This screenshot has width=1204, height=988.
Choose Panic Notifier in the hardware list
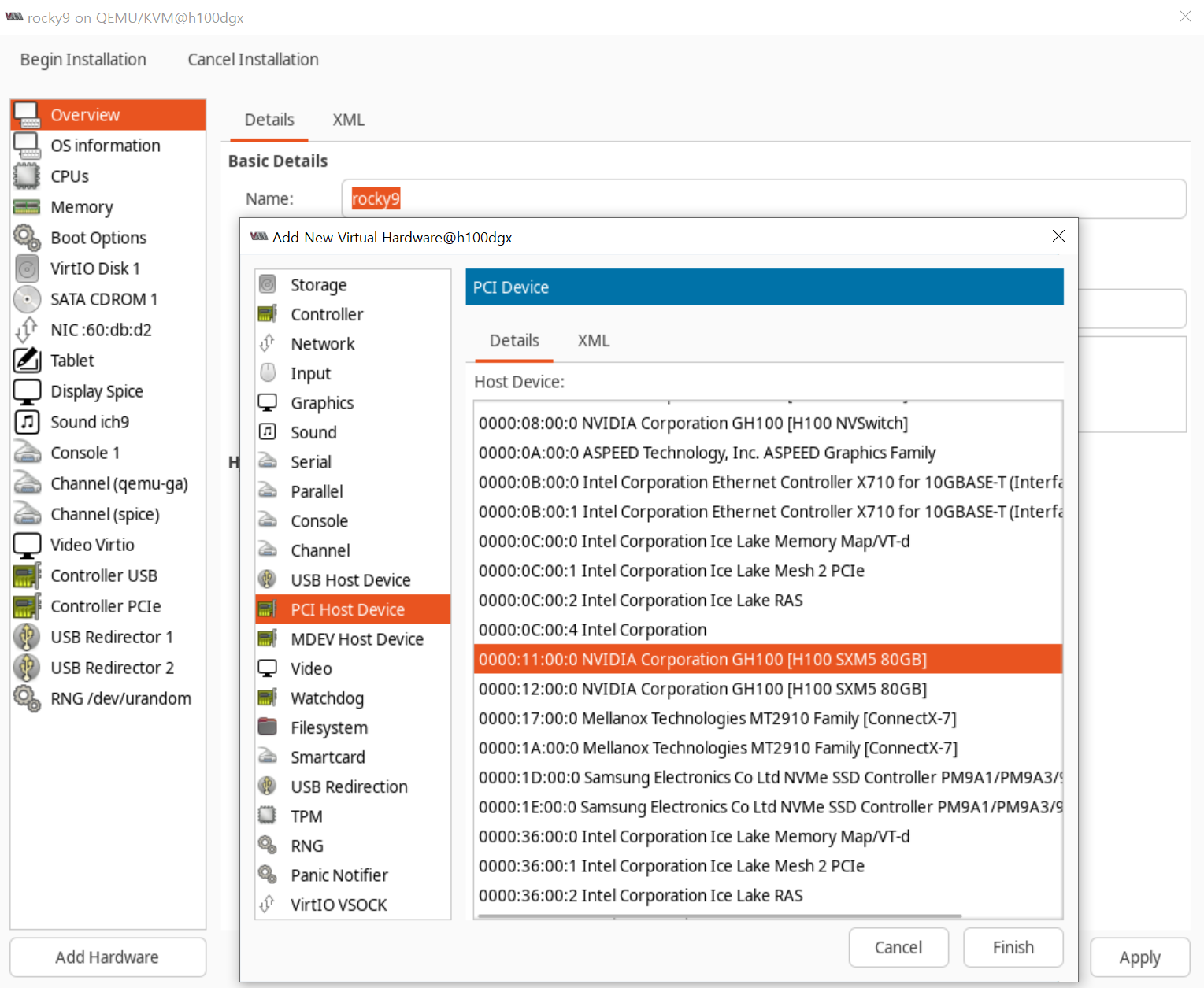pos(353,875)
